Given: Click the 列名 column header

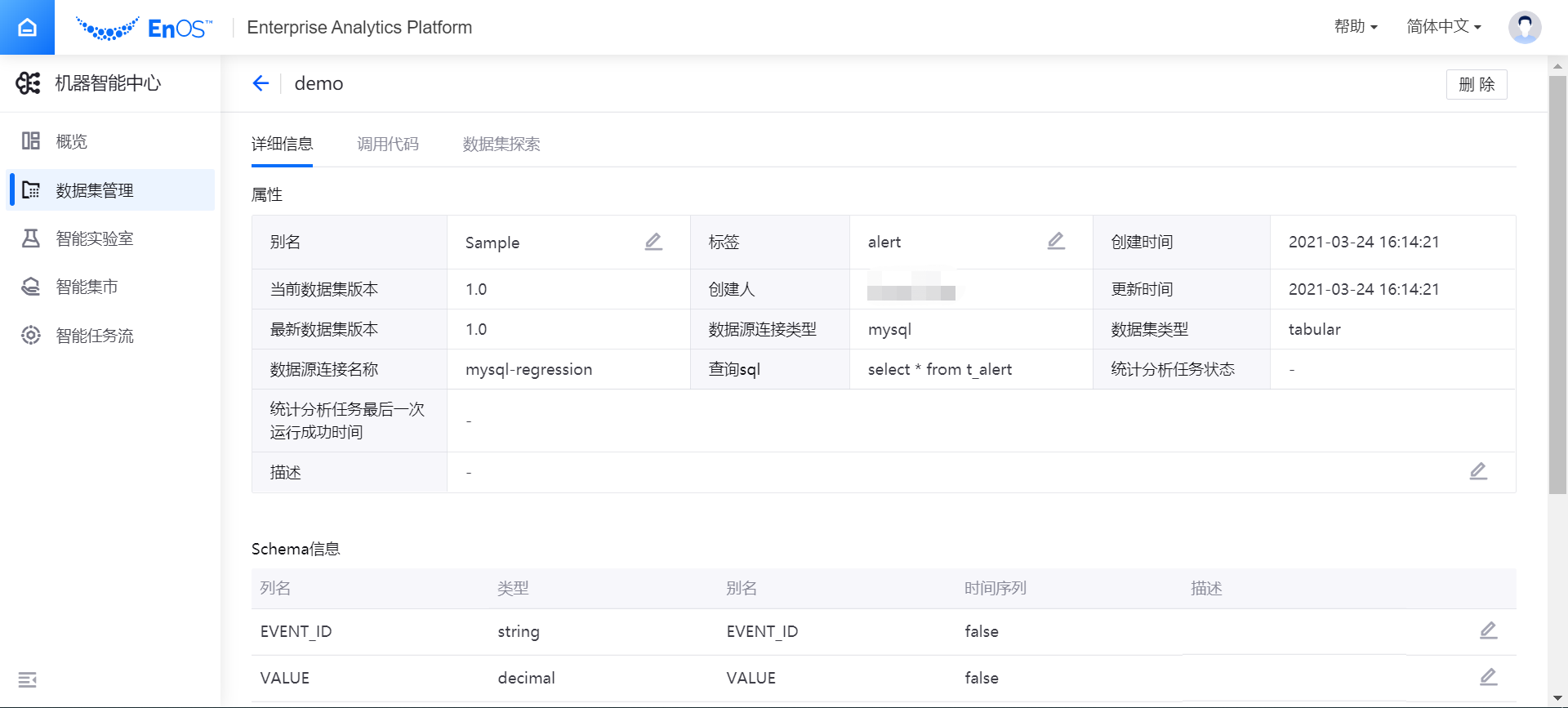Looking at the screenshot, I should point(275,588).
